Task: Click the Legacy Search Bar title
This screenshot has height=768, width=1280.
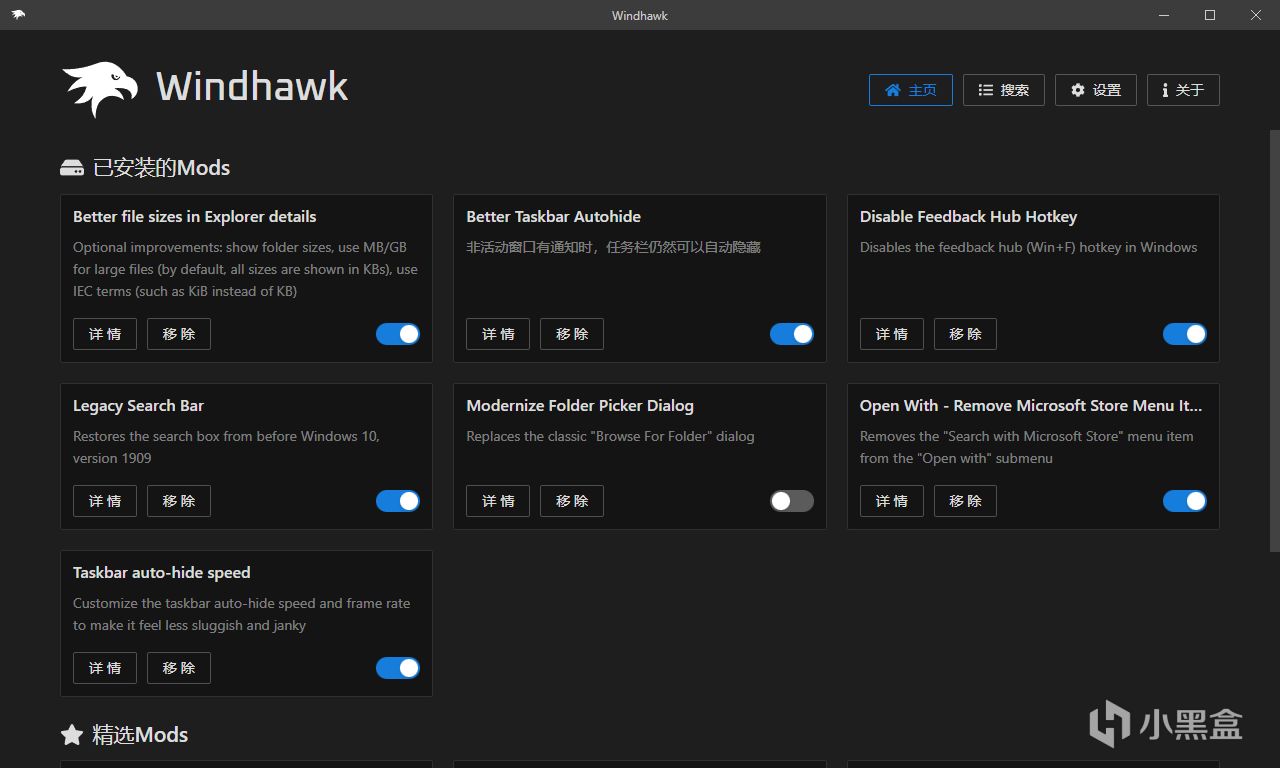Action: [x=138, y=406]
